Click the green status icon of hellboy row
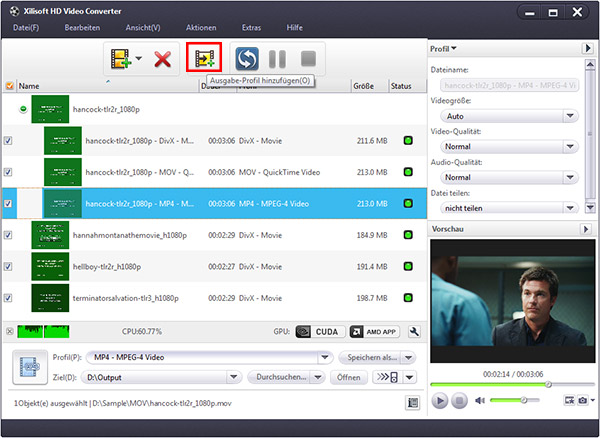The image size is (600, 438). point(408,266)
